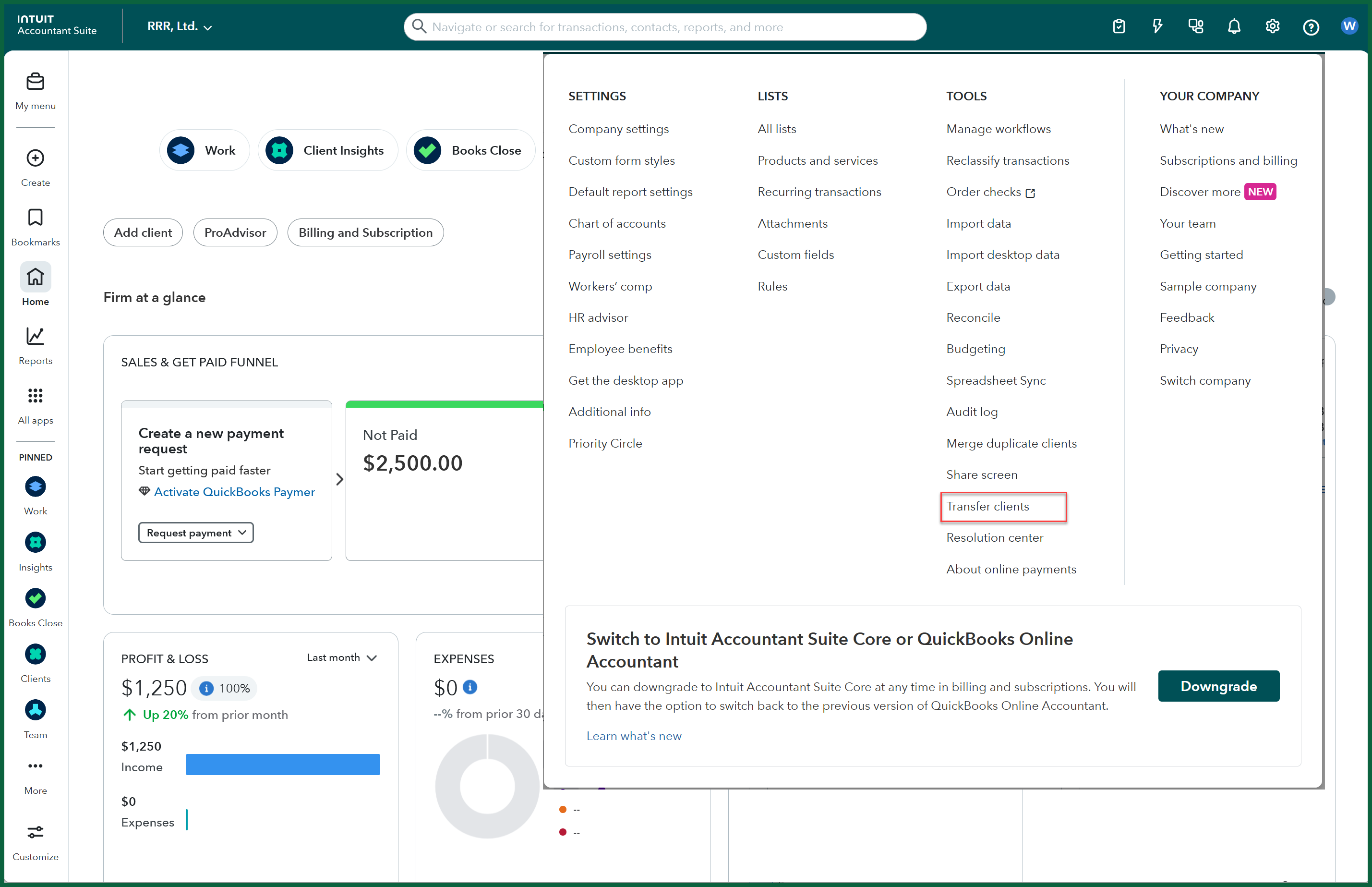Open All apps grid icon

[x=35, y=396]
